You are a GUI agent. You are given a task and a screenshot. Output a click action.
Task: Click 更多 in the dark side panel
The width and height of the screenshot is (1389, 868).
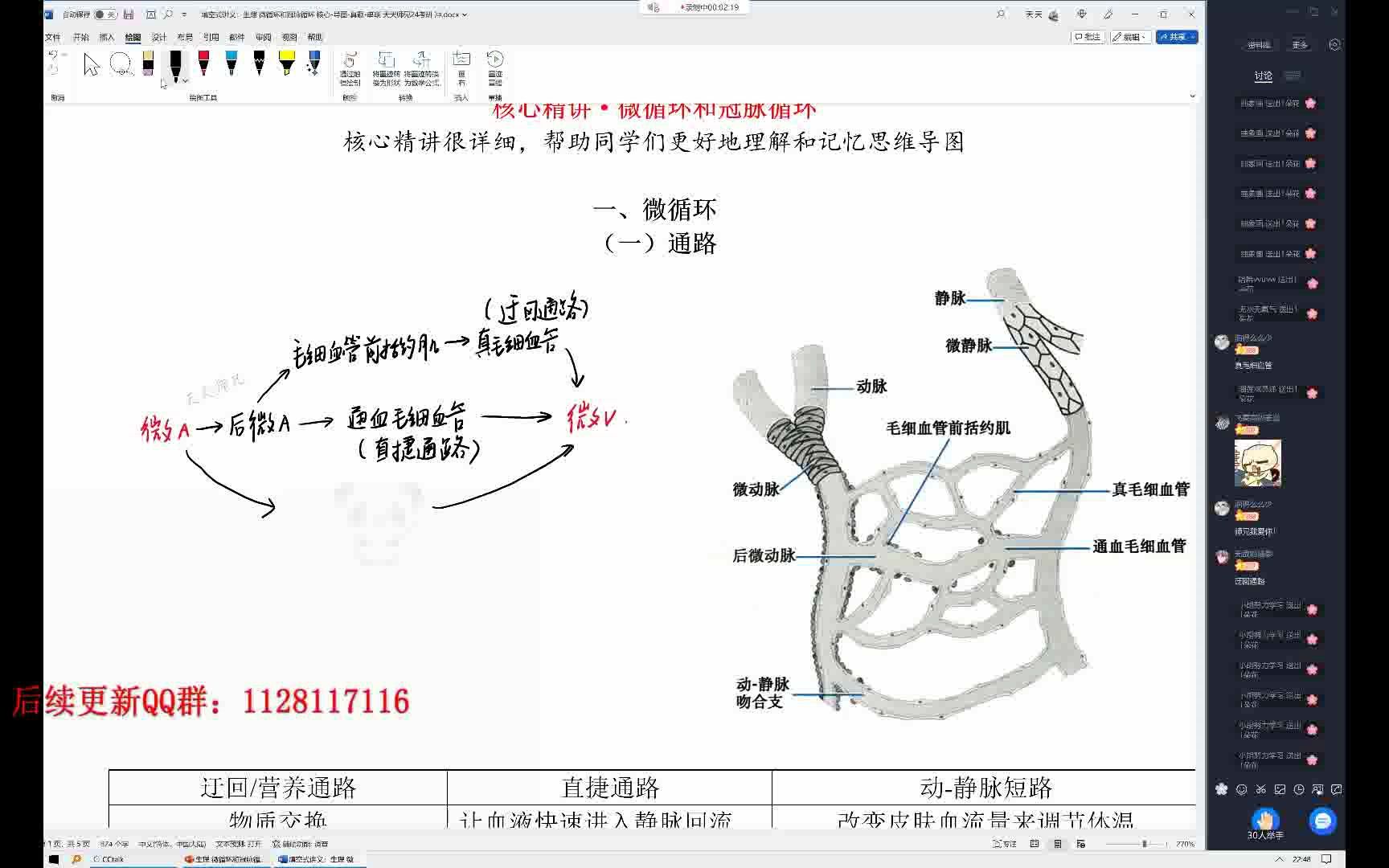1300,45
